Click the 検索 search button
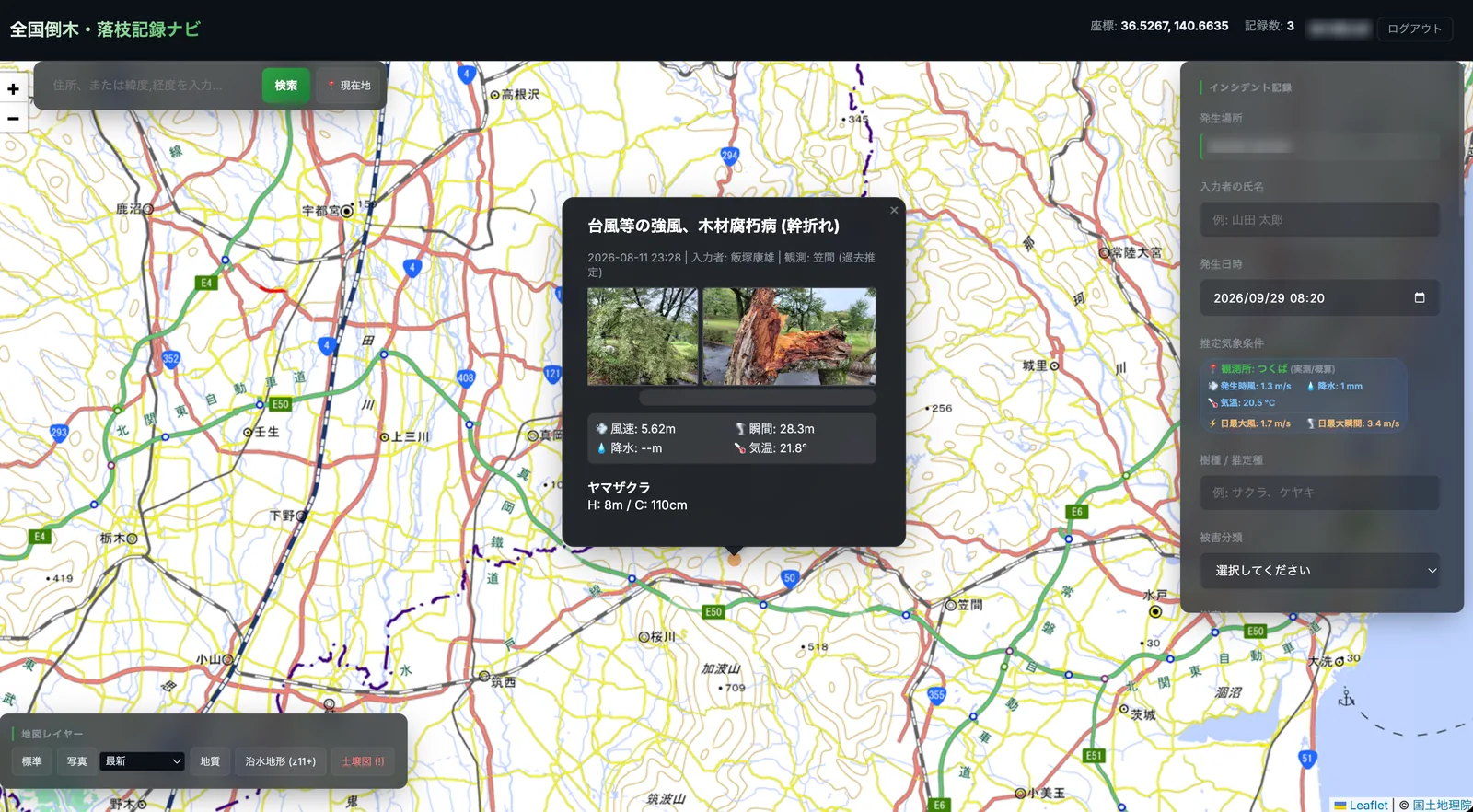Image resolution: width=1473 pixels, height=812 pixels. coord(285,86)
